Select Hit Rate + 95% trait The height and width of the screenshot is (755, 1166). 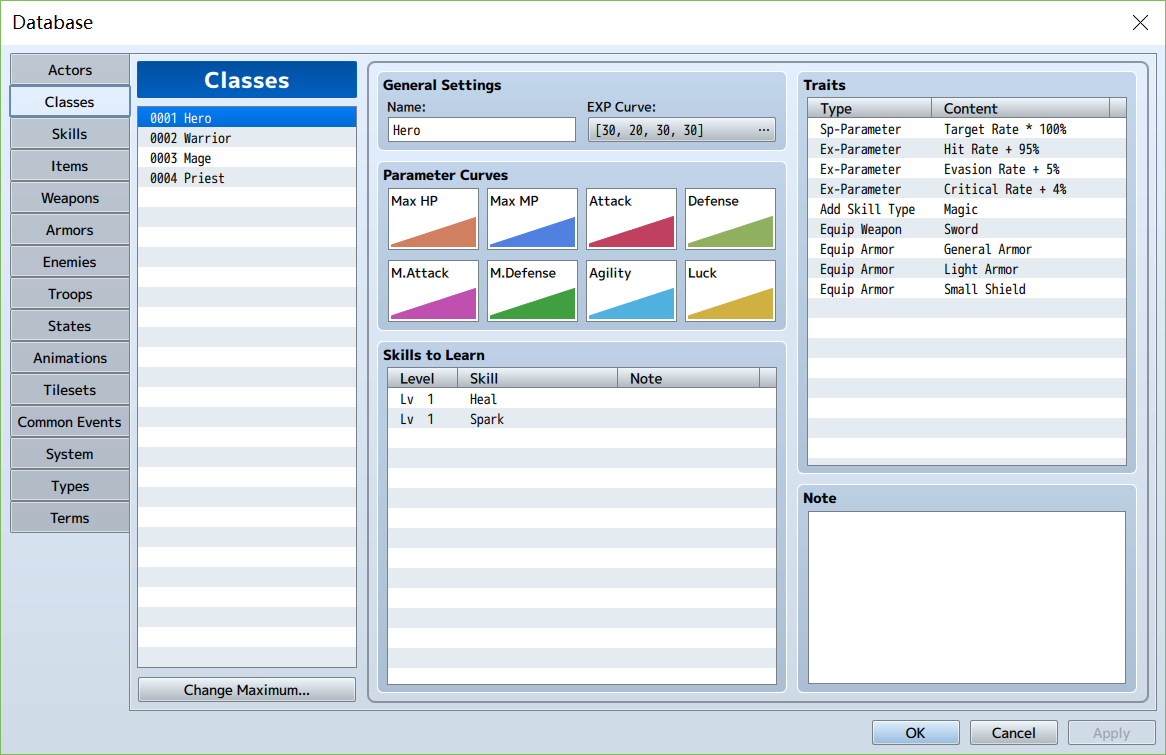[x=967, y=149]
